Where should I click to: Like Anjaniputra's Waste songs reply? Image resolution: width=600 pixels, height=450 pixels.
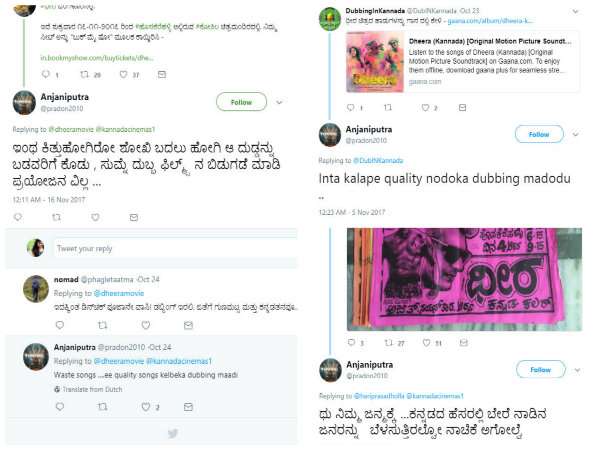click(145, 407)
